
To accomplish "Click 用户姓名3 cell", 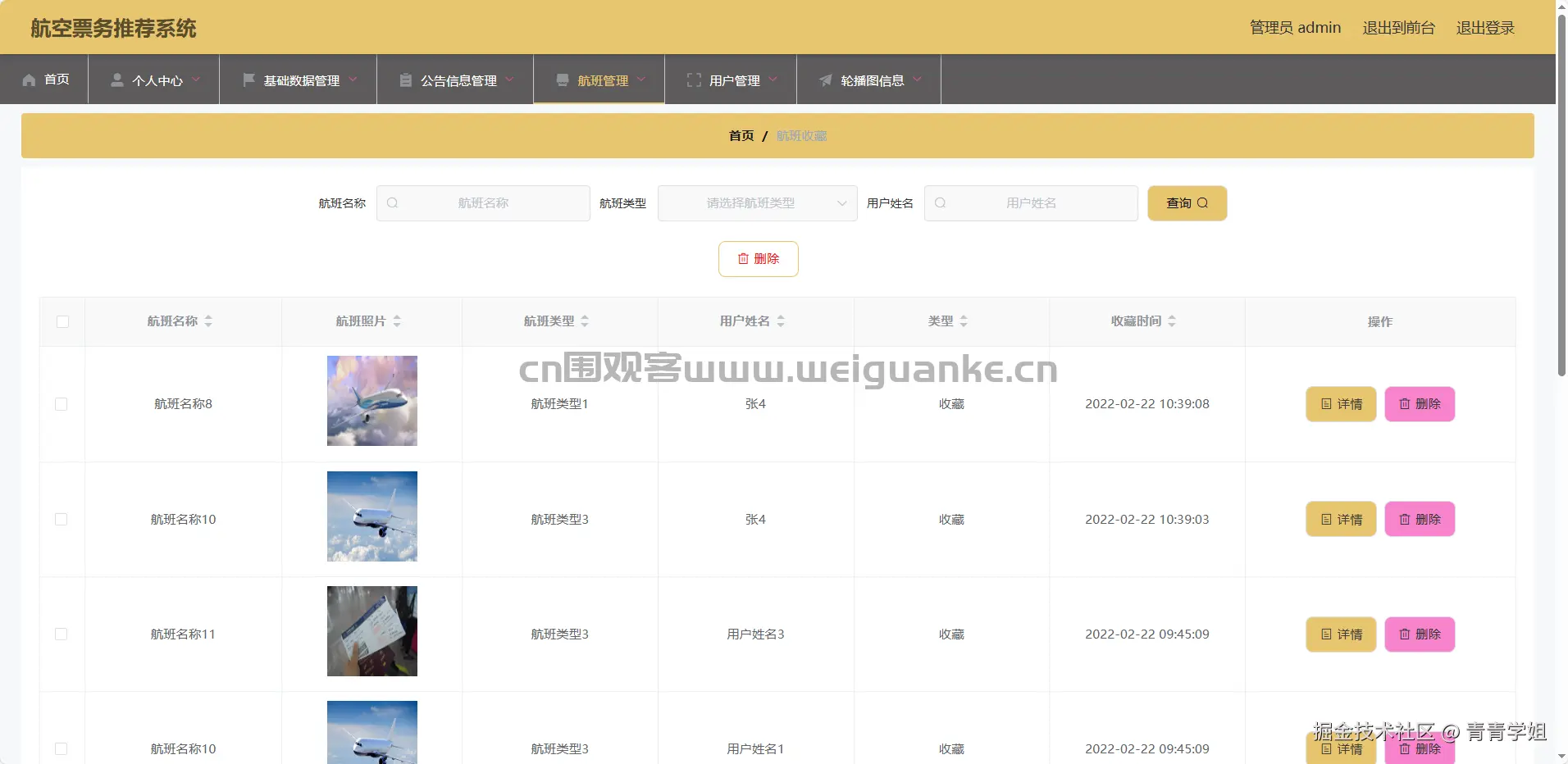I will [x=755, y=634].
